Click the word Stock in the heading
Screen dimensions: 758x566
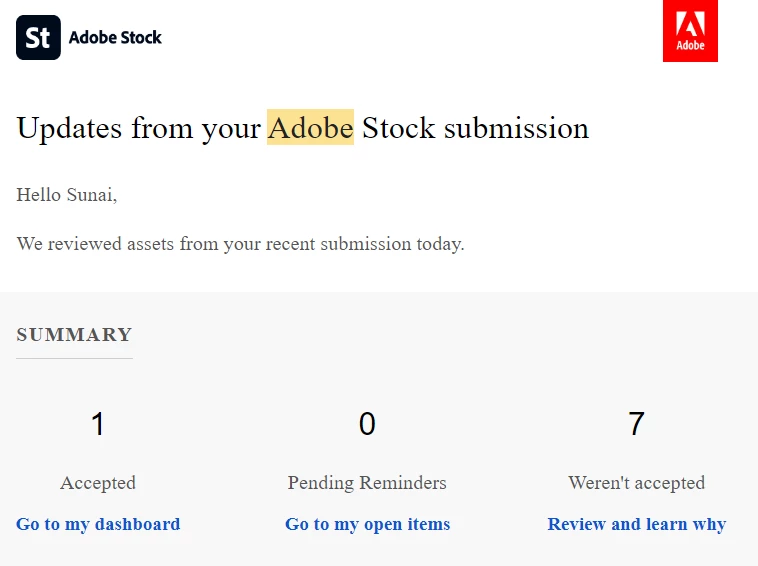click(x=398, y=128)
